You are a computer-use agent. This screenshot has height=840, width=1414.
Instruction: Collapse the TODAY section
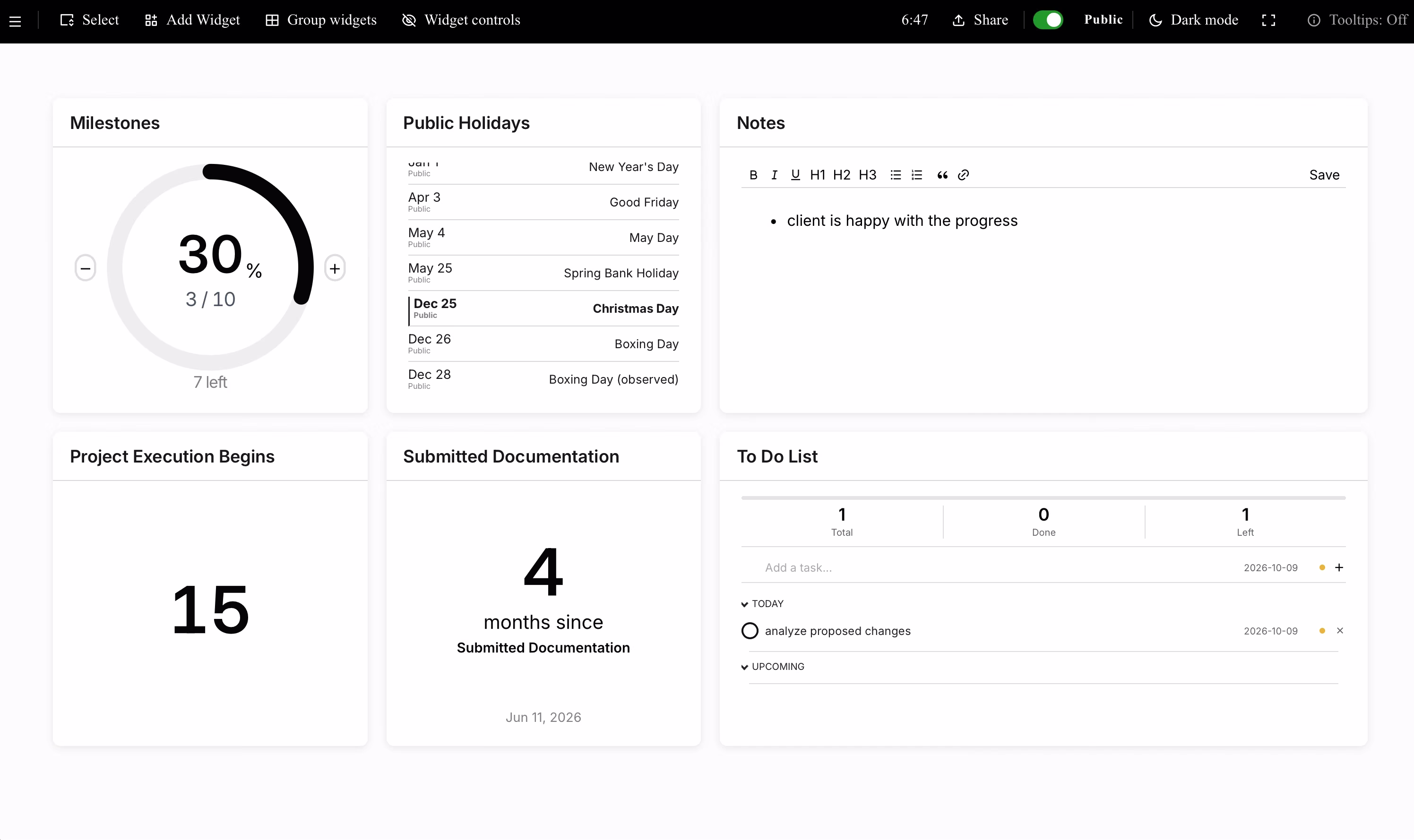pyautogui.click(x=762, y=604)
